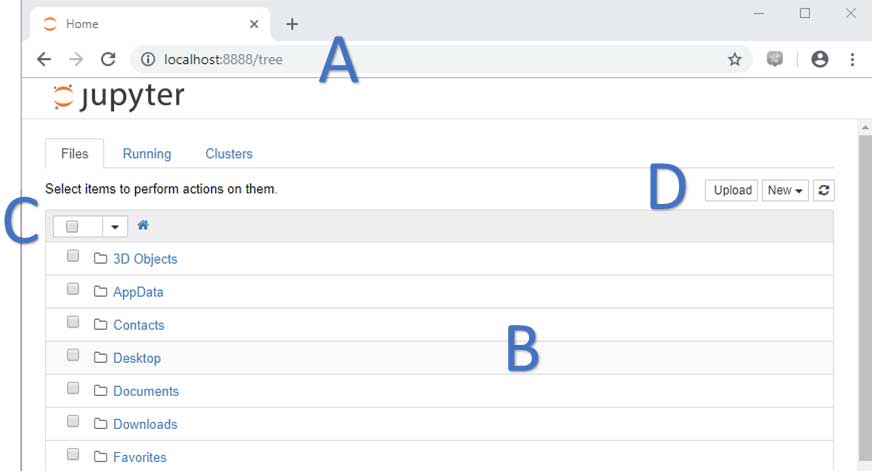Click the home directory icon in breadcrumb

(143, 226)
